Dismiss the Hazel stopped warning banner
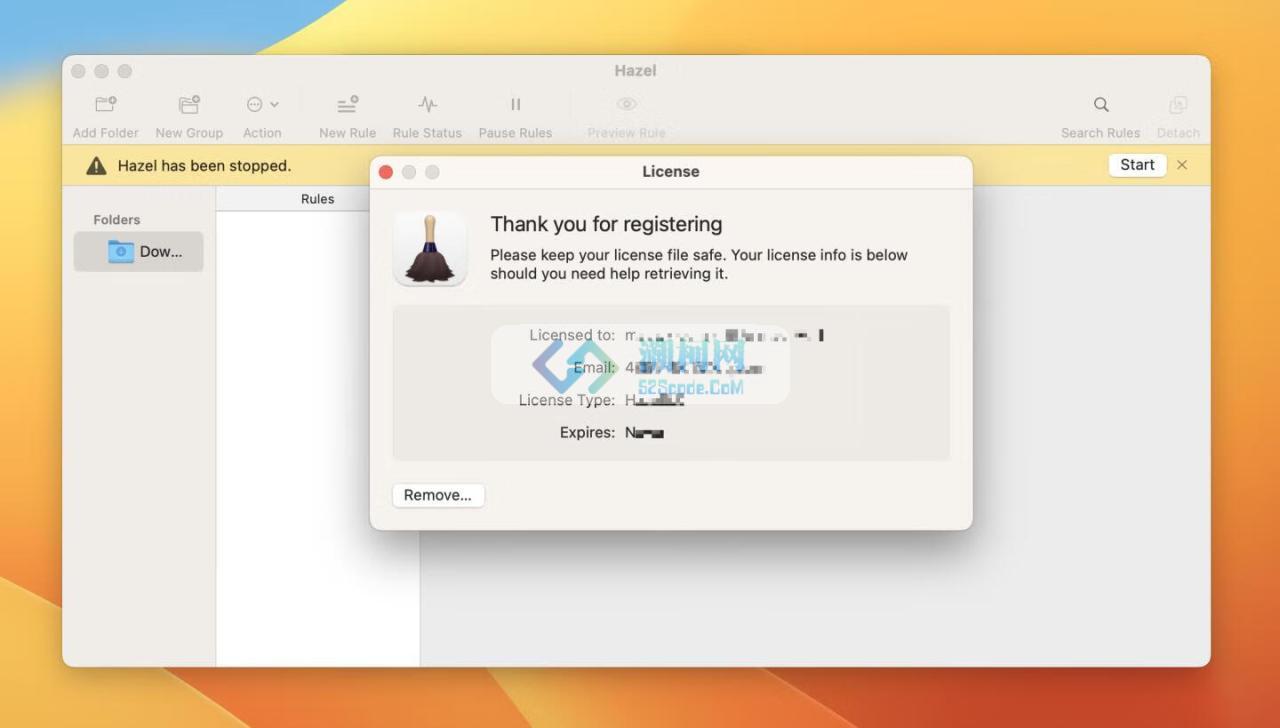 pyautogui.click(x=1182, y=165)
